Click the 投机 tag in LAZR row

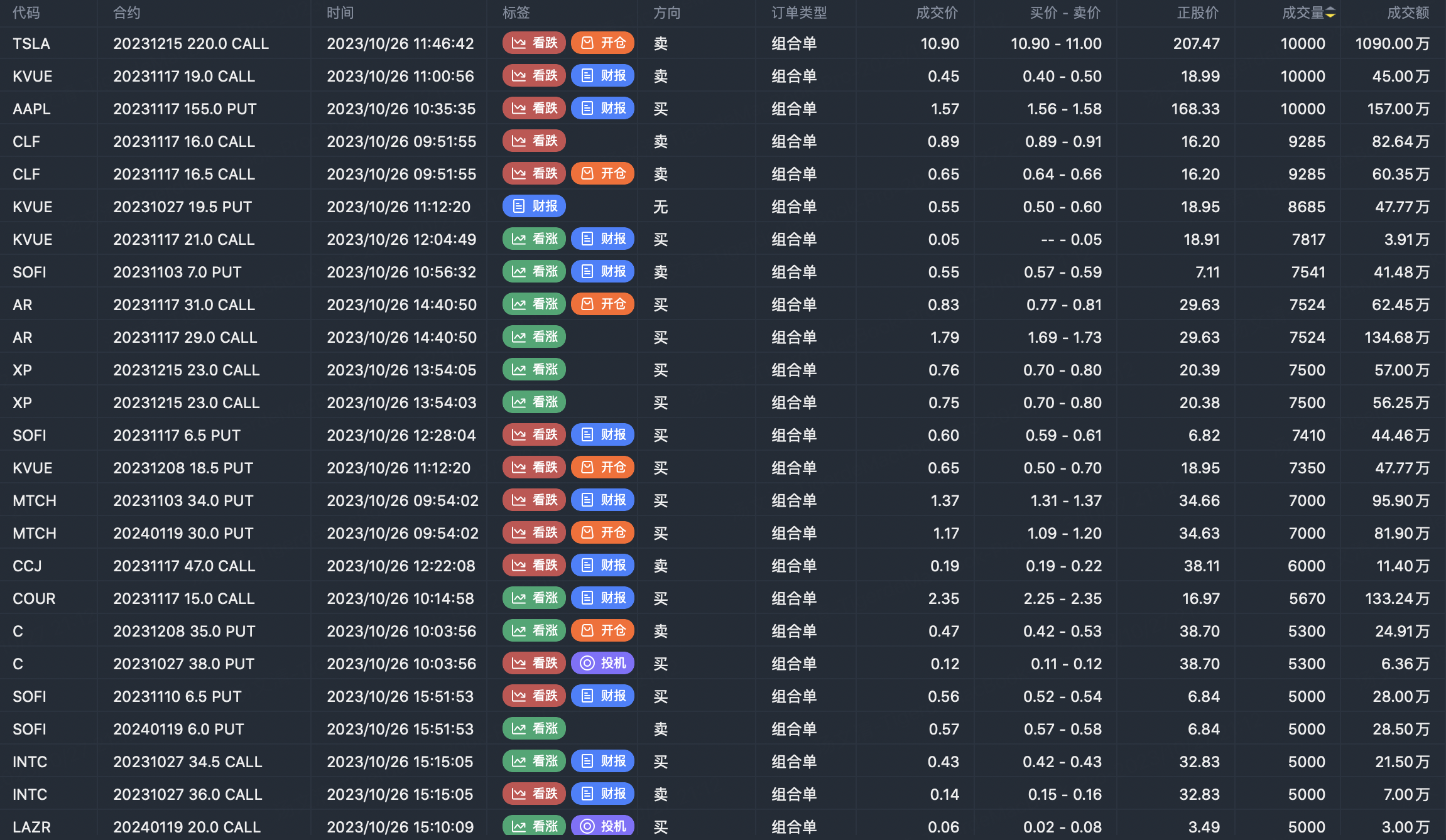[602, 826]
